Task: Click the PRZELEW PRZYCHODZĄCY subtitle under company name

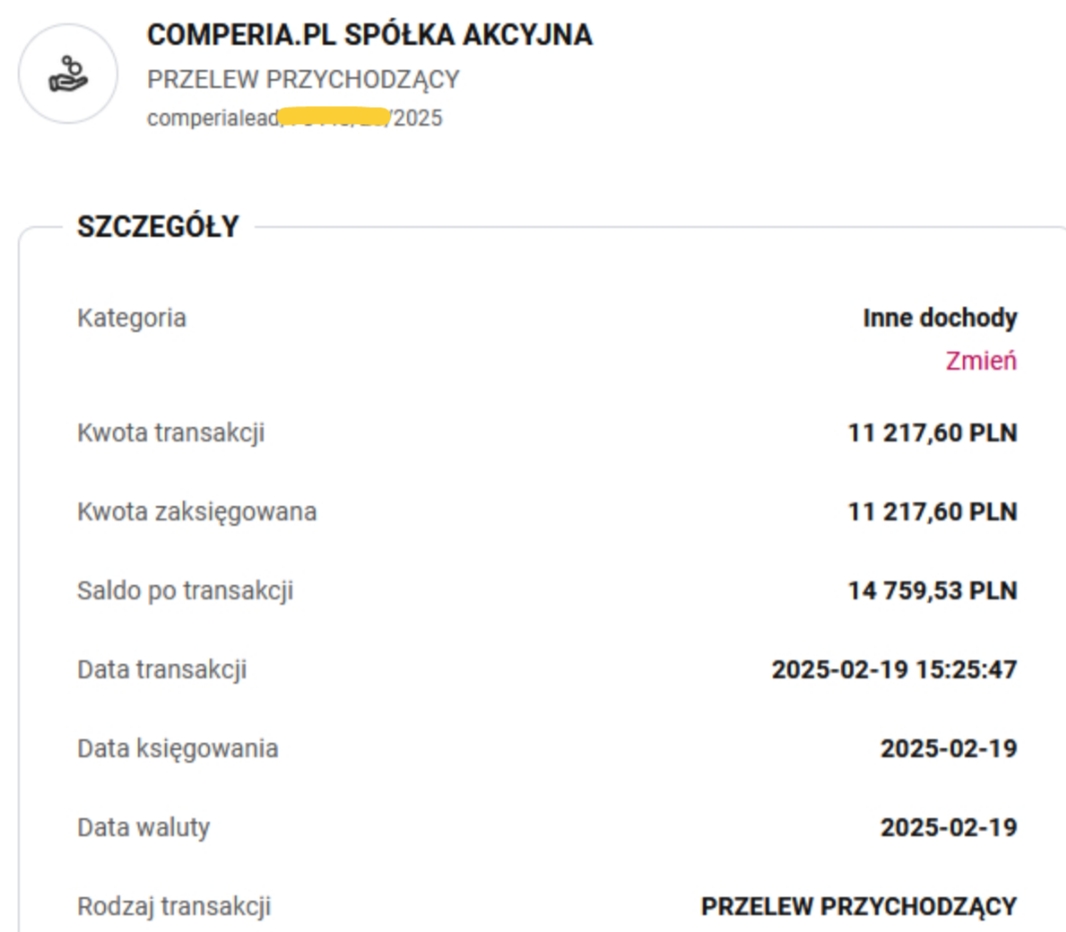Action: (302, 79)
